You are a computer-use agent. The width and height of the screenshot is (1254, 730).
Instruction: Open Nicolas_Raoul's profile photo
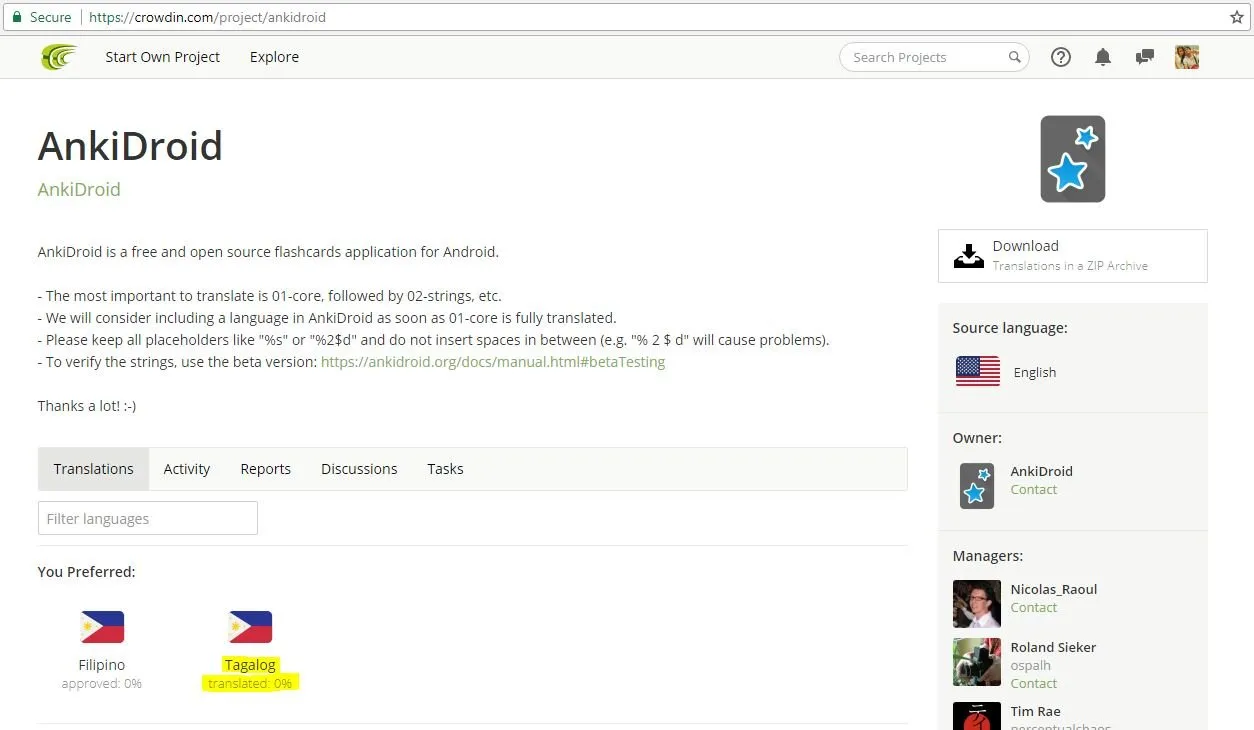[977, 604]
